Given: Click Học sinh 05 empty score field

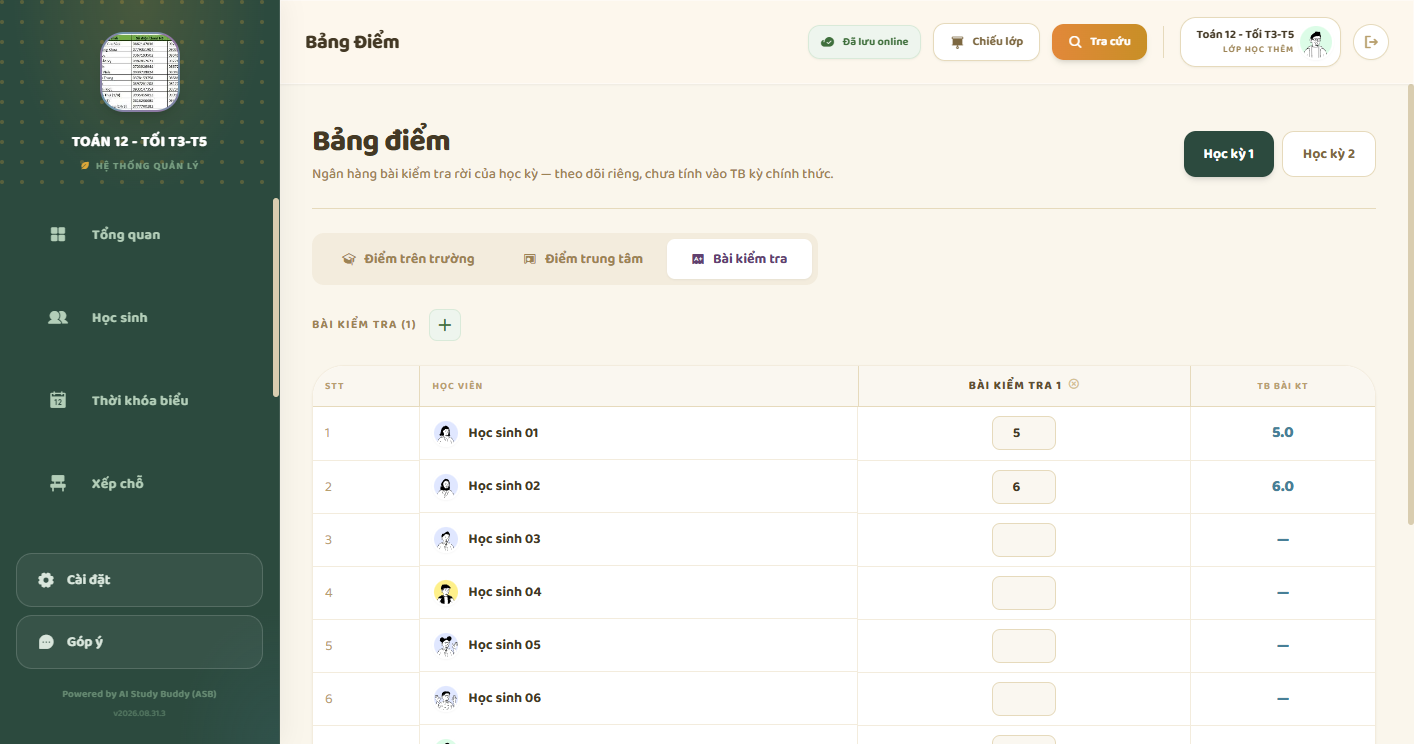Looking at the screenshot, I should [1024, 646].
